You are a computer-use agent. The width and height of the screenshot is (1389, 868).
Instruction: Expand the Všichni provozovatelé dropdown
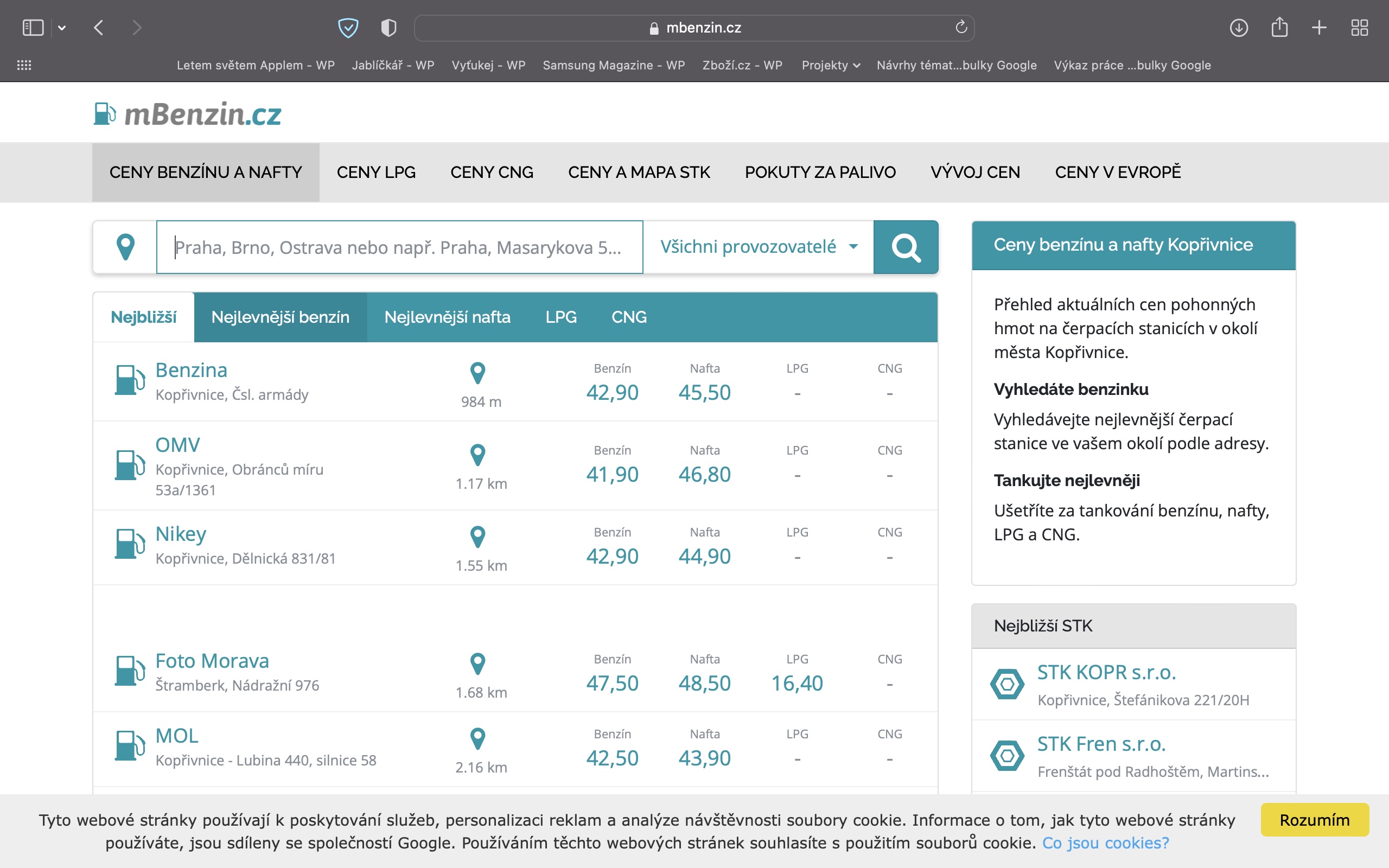(758, 247)
